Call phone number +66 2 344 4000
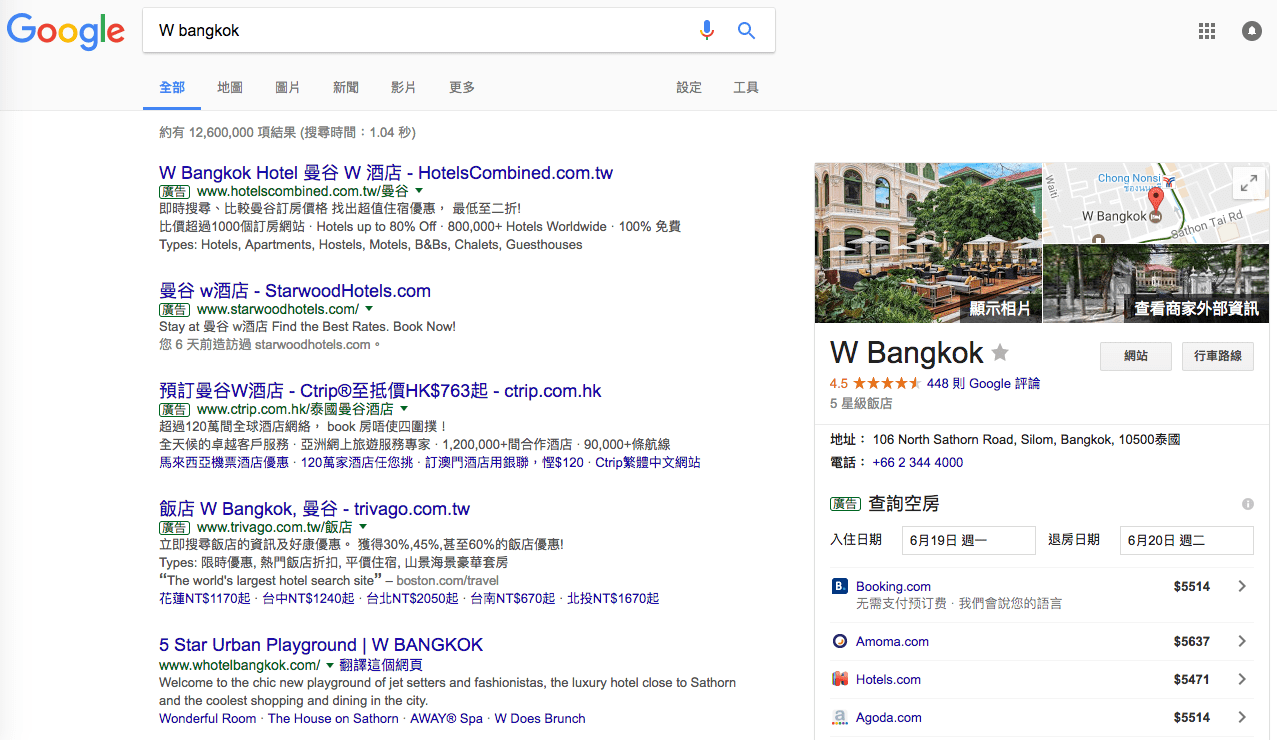Image resolution: width=1277 pixels, height=740 pixels. click(x=918, y=462)
